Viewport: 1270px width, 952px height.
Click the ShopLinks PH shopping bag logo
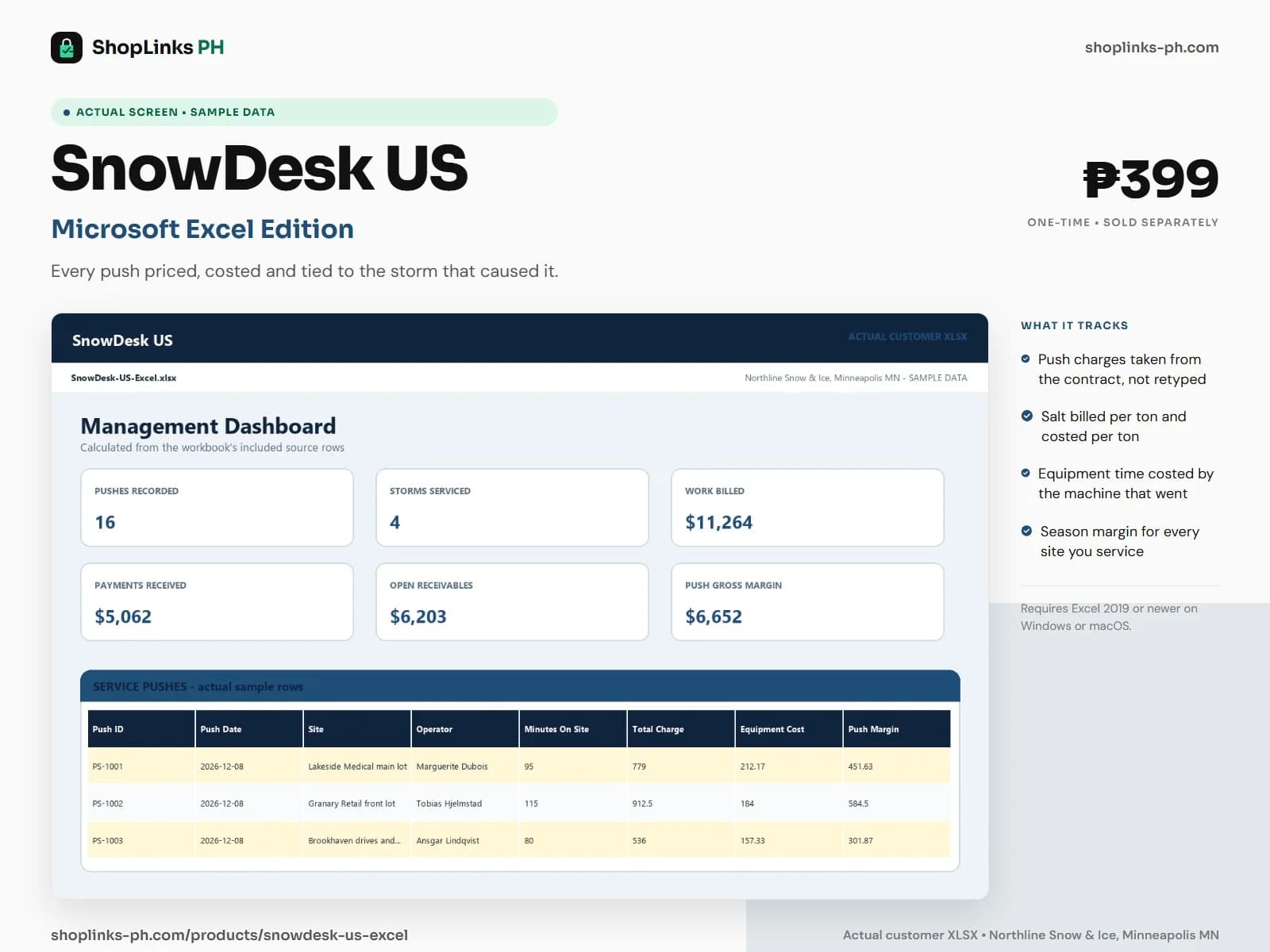click(x=67, y=48)
